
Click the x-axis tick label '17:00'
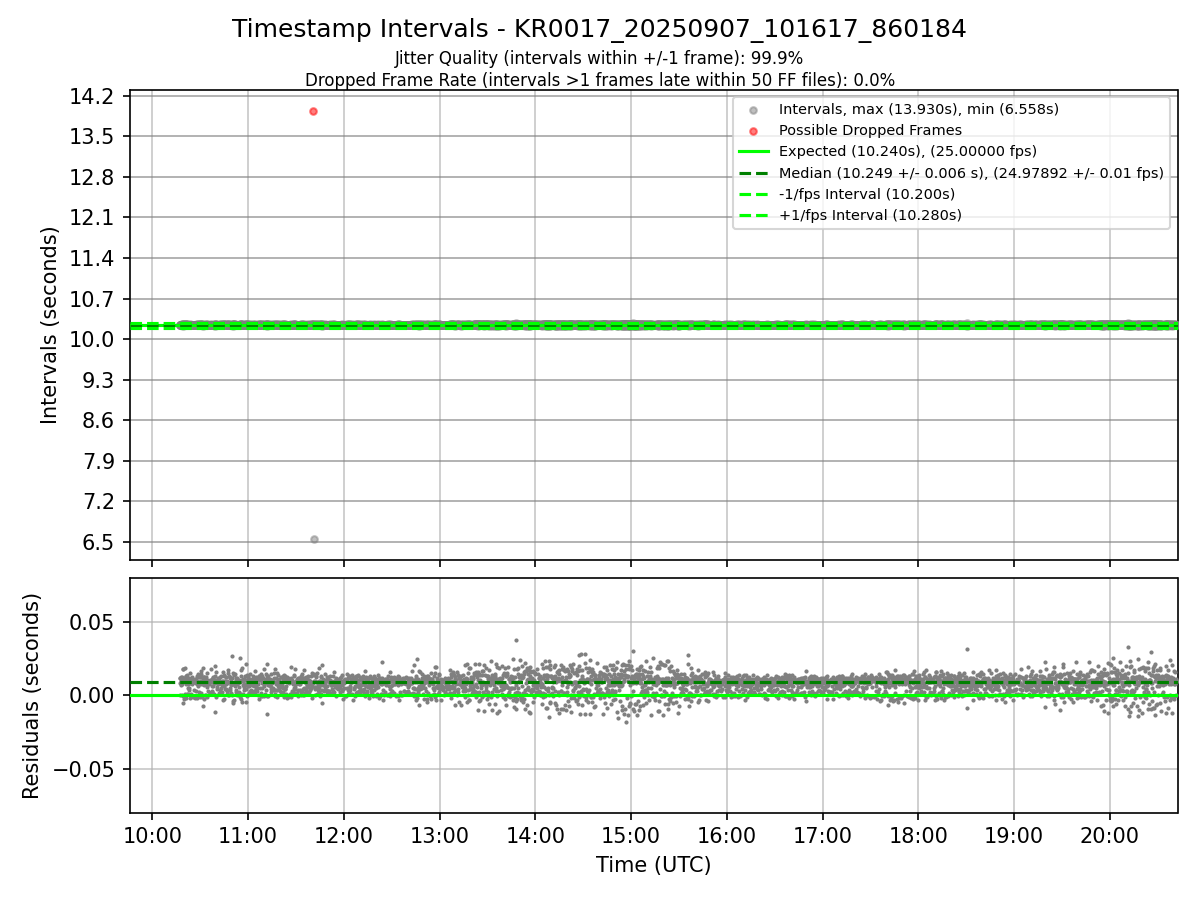pos(822,836)
